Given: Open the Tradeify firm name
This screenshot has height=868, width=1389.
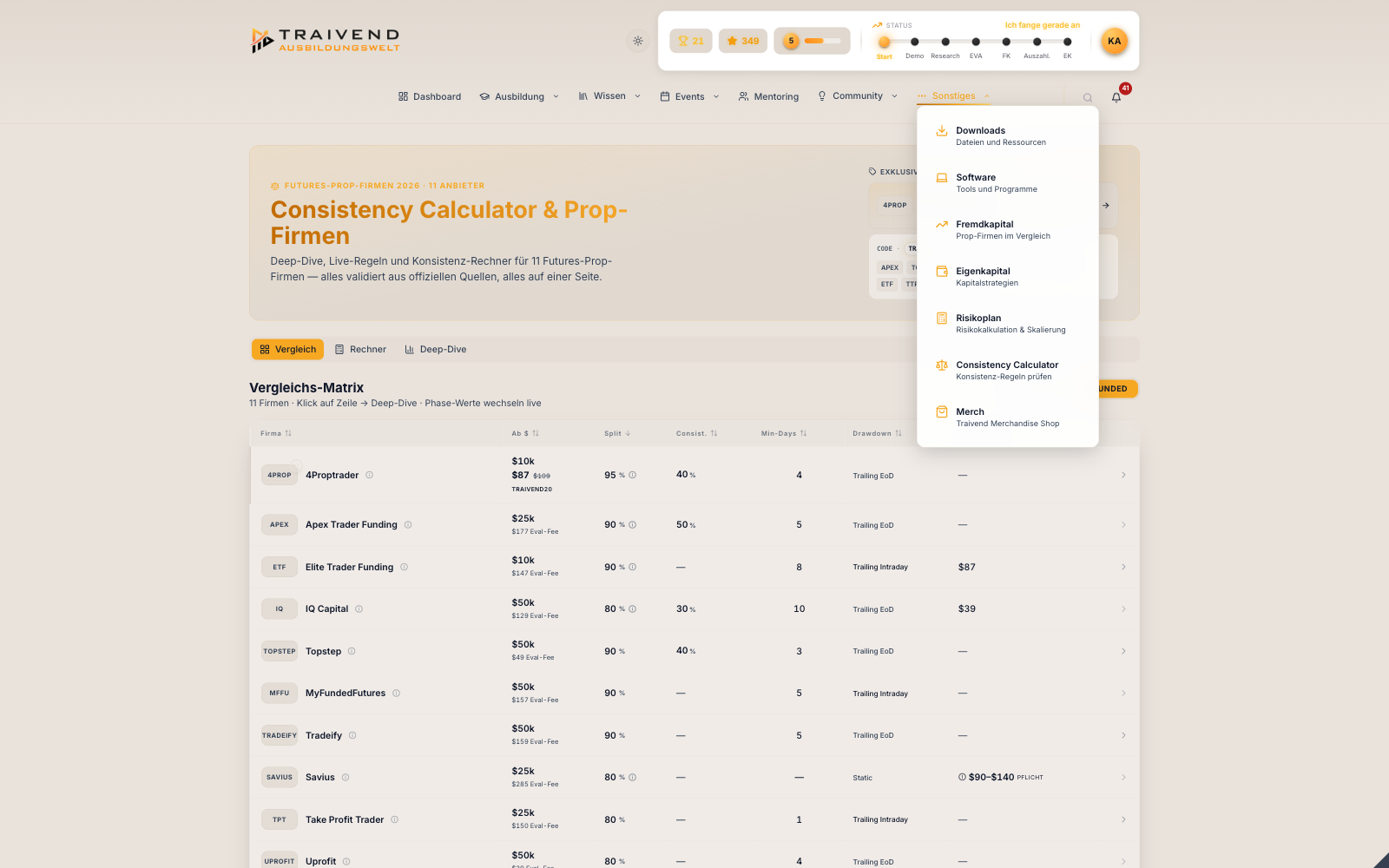Looking at the screenshot, I should pos(324,735).
